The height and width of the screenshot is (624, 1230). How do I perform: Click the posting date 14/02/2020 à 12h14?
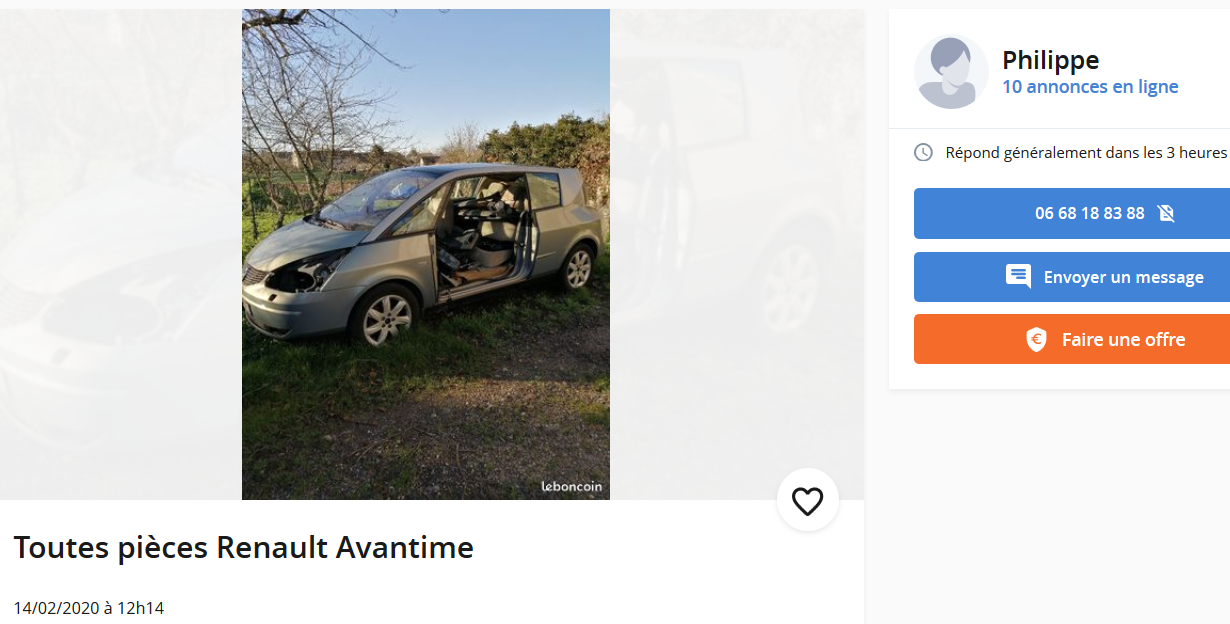89,607
